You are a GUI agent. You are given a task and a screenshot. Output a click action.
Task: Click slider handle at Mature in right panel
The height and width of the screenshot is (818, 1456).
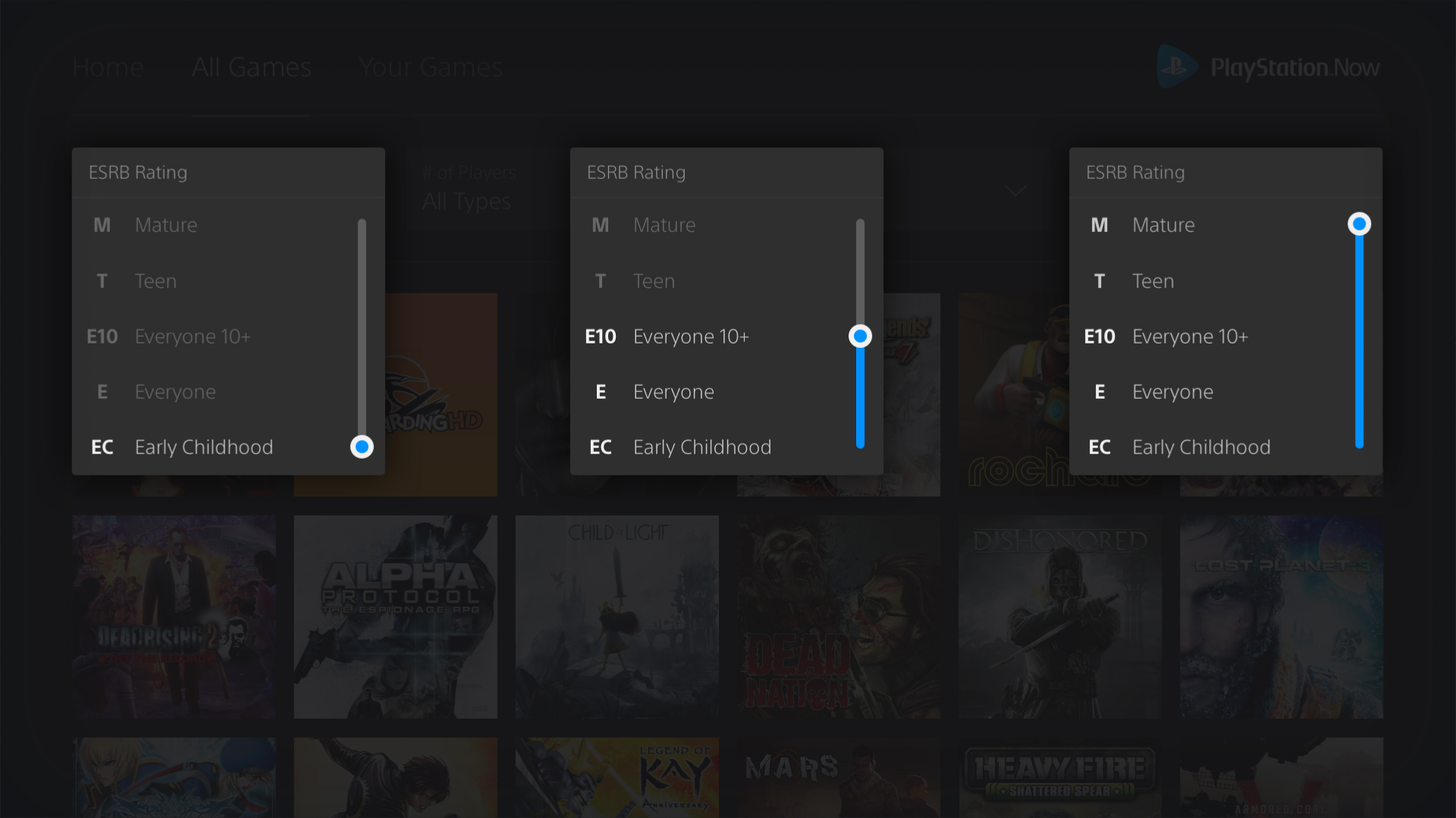(1359, 224)
